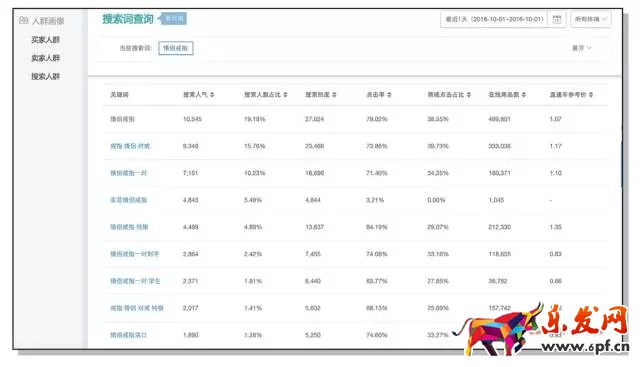The height and width of the screenshot is (367, 640).
Task: Expand the 展开 section chevron
Action: (589, 48)
